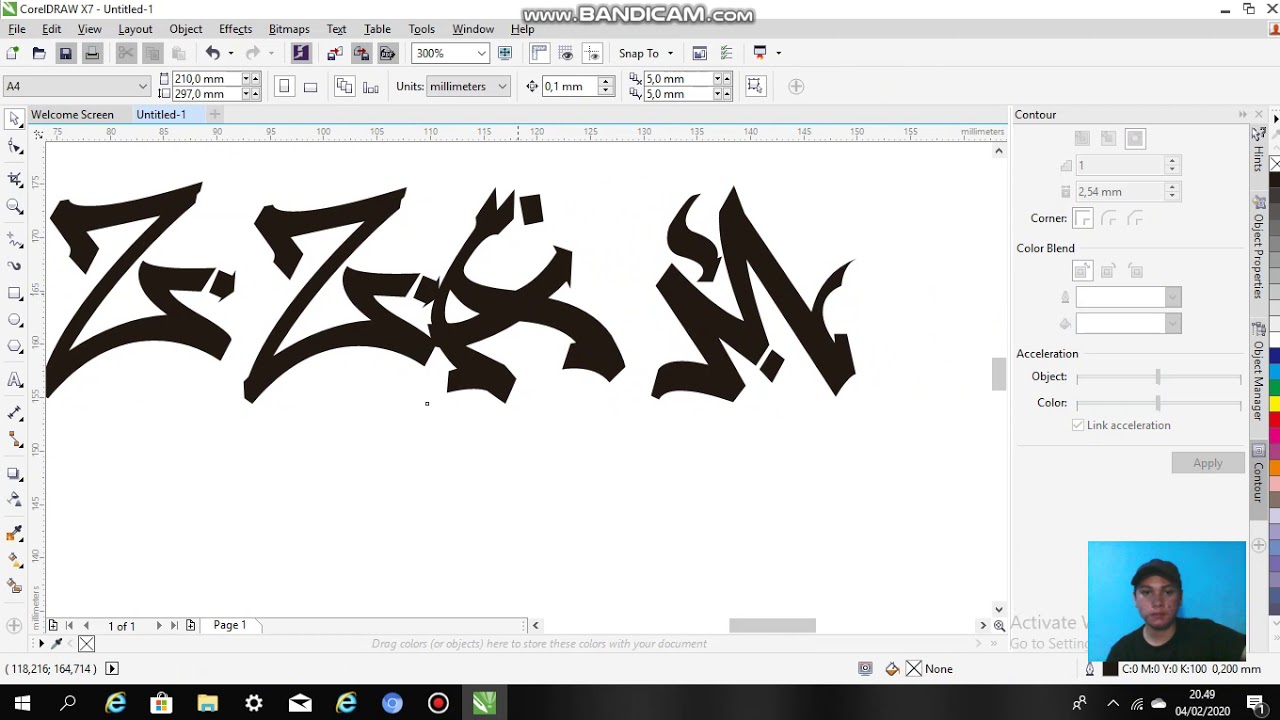Open the Options dialog icon

coord(727,53)
